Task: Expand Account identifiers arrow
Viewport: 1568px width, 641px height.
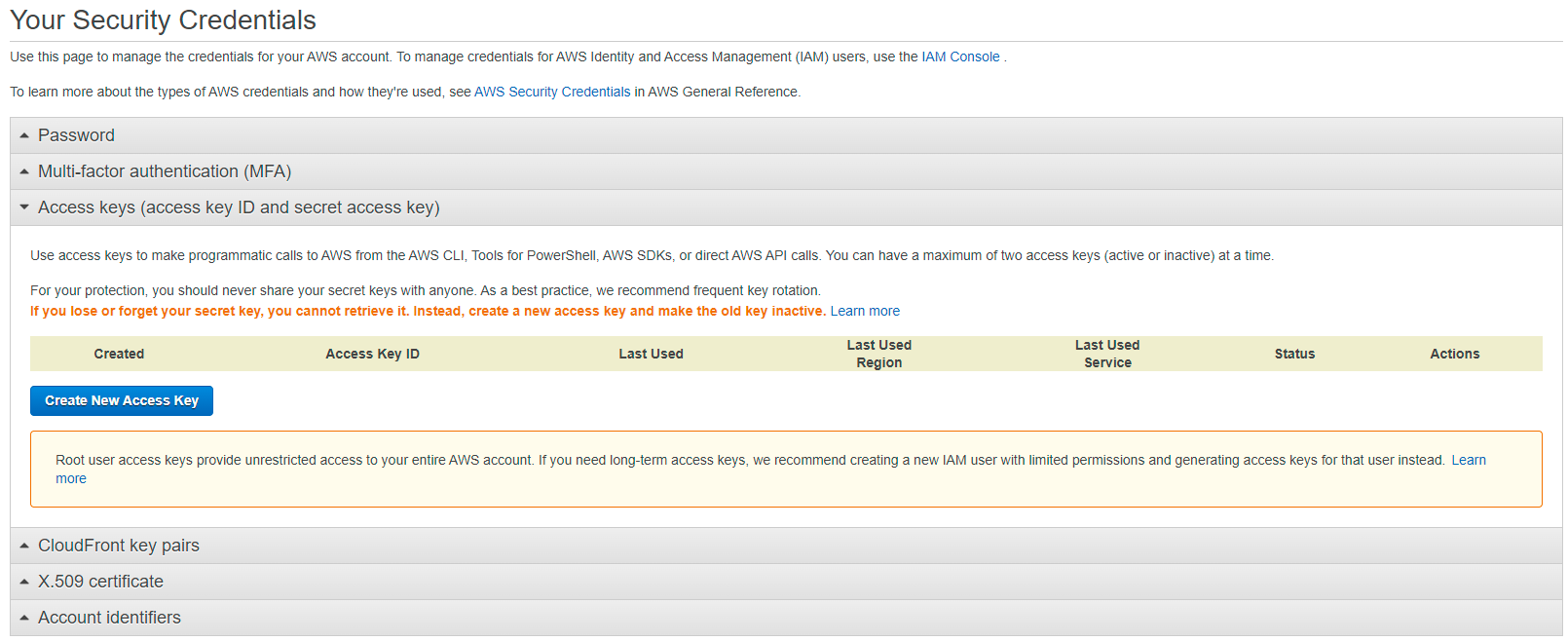Action: click(24, 618)
